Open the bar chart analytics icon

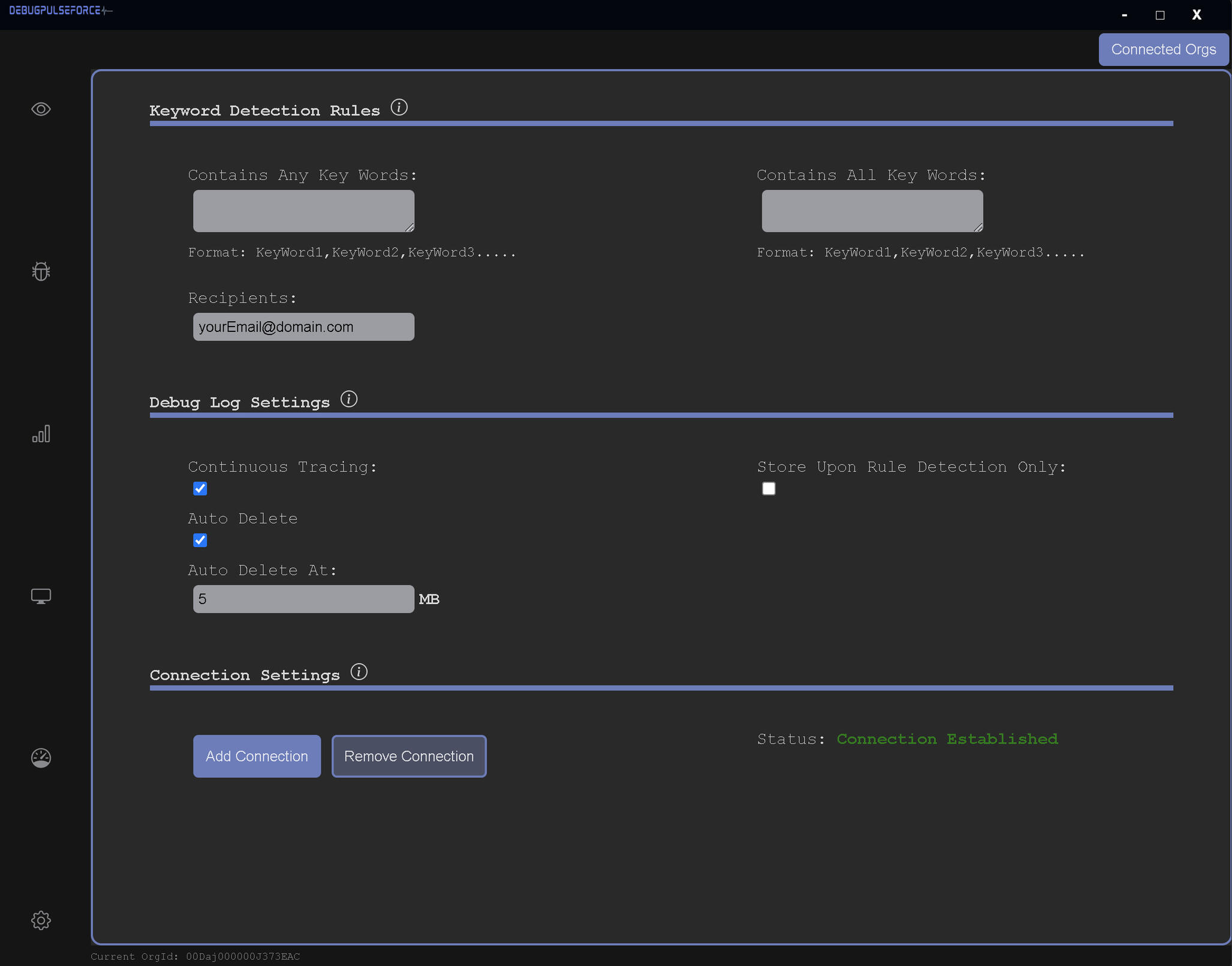pos(41,434)
